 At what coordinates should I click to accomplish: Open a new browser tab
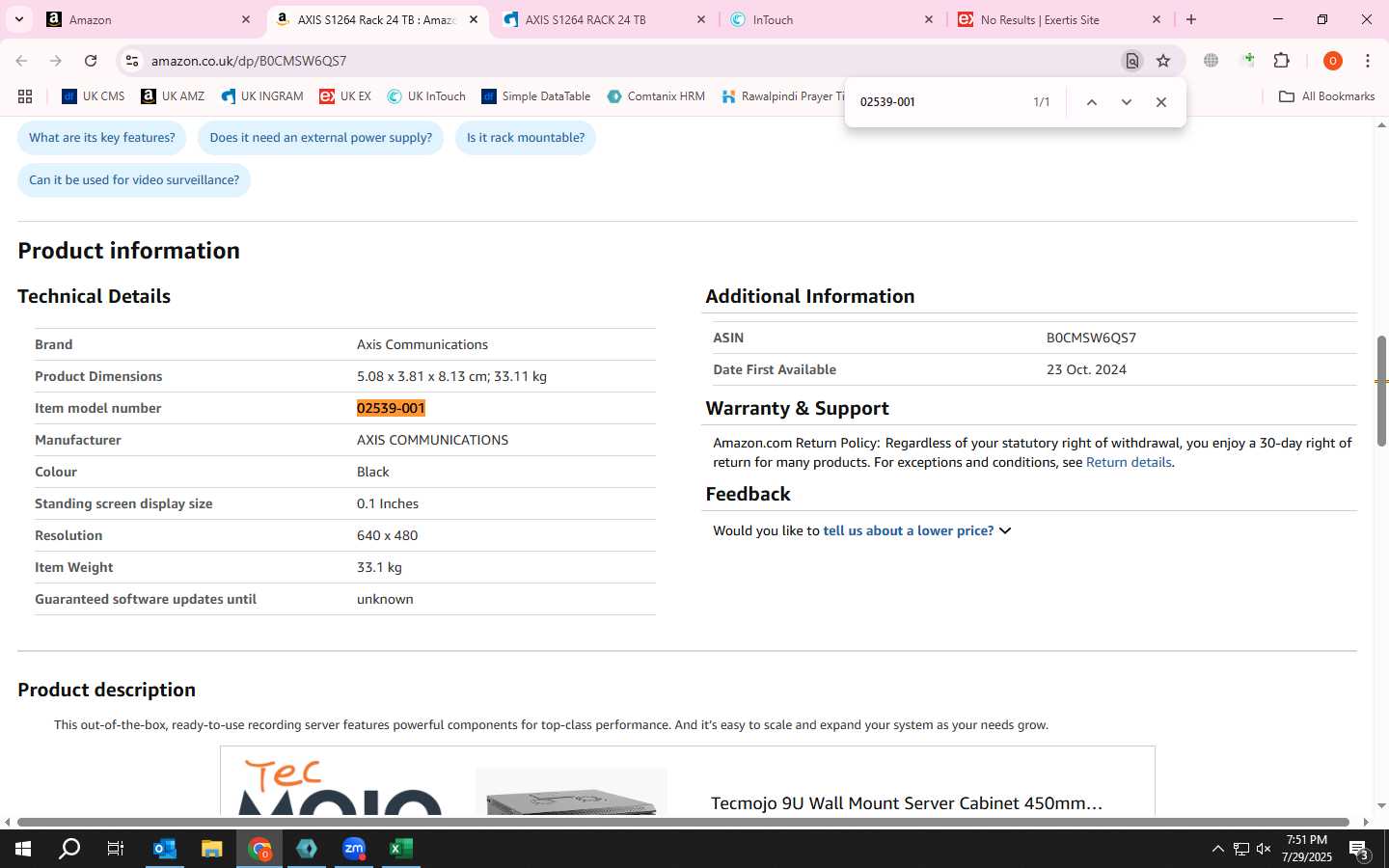(1191, 19)
